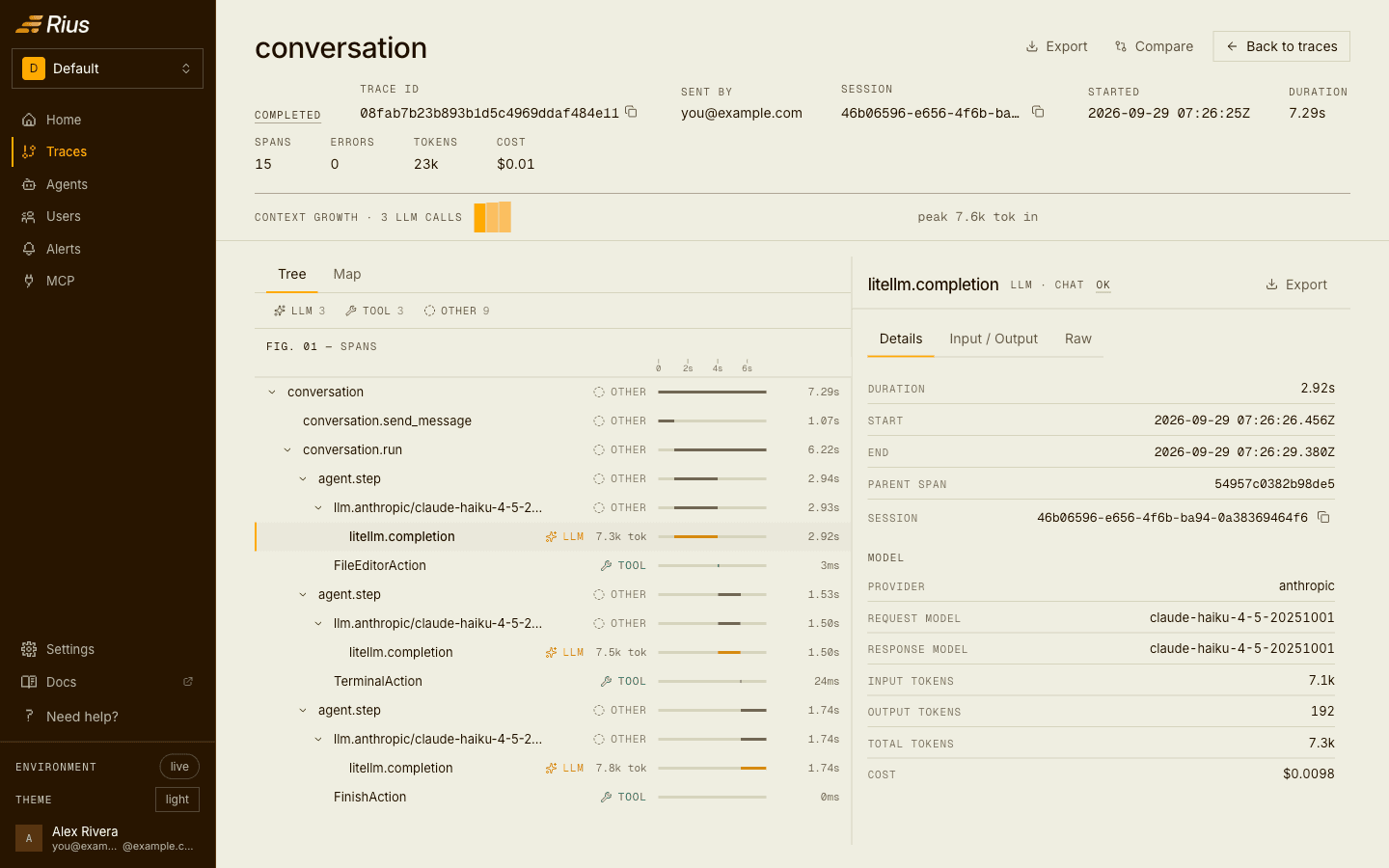Select the FileEditorAction span row
Image resolution: width=1389 pixels, height=868 pixels.
tap(553, 566)
